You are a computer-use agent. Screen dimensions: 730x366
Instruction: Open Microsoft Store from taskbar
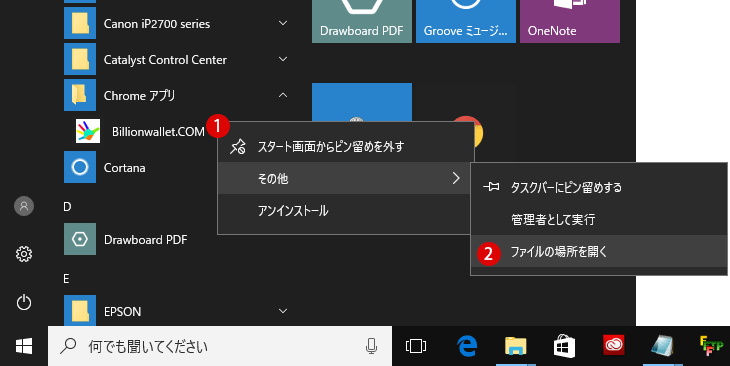564,346
